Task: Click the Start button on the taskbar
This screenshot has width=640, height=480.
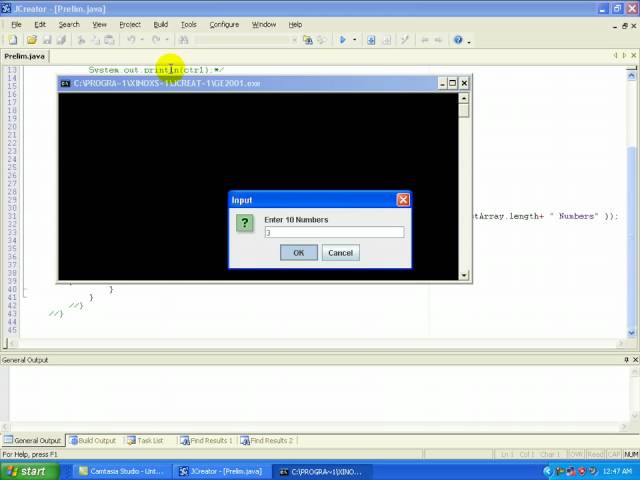Action: pos(30,471)
